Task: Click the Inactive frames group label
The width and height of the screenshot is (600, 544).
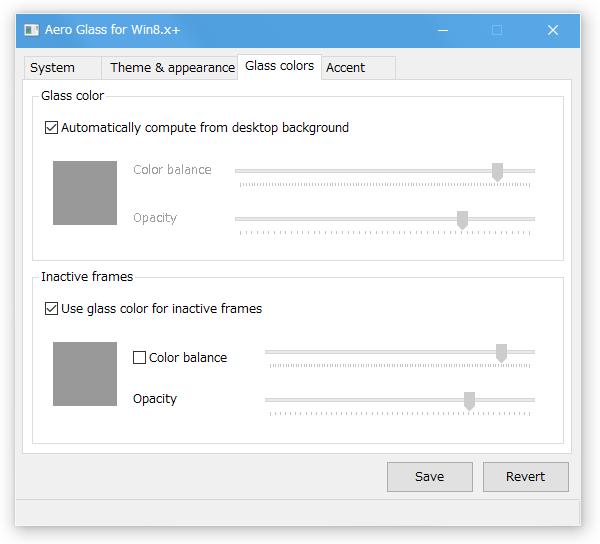Action: tap(87, 277)
